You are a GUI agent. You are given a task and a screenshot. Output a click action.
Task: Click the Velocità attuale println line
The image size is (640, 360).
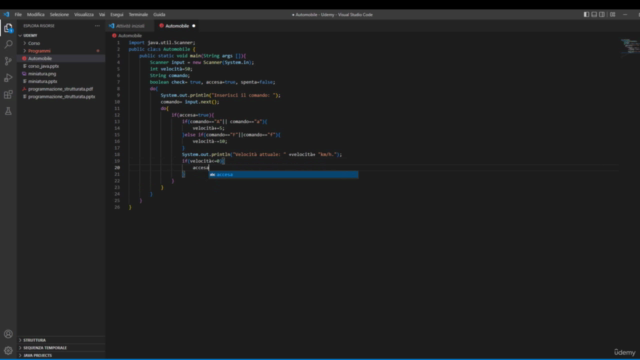(x=262, y=154)
